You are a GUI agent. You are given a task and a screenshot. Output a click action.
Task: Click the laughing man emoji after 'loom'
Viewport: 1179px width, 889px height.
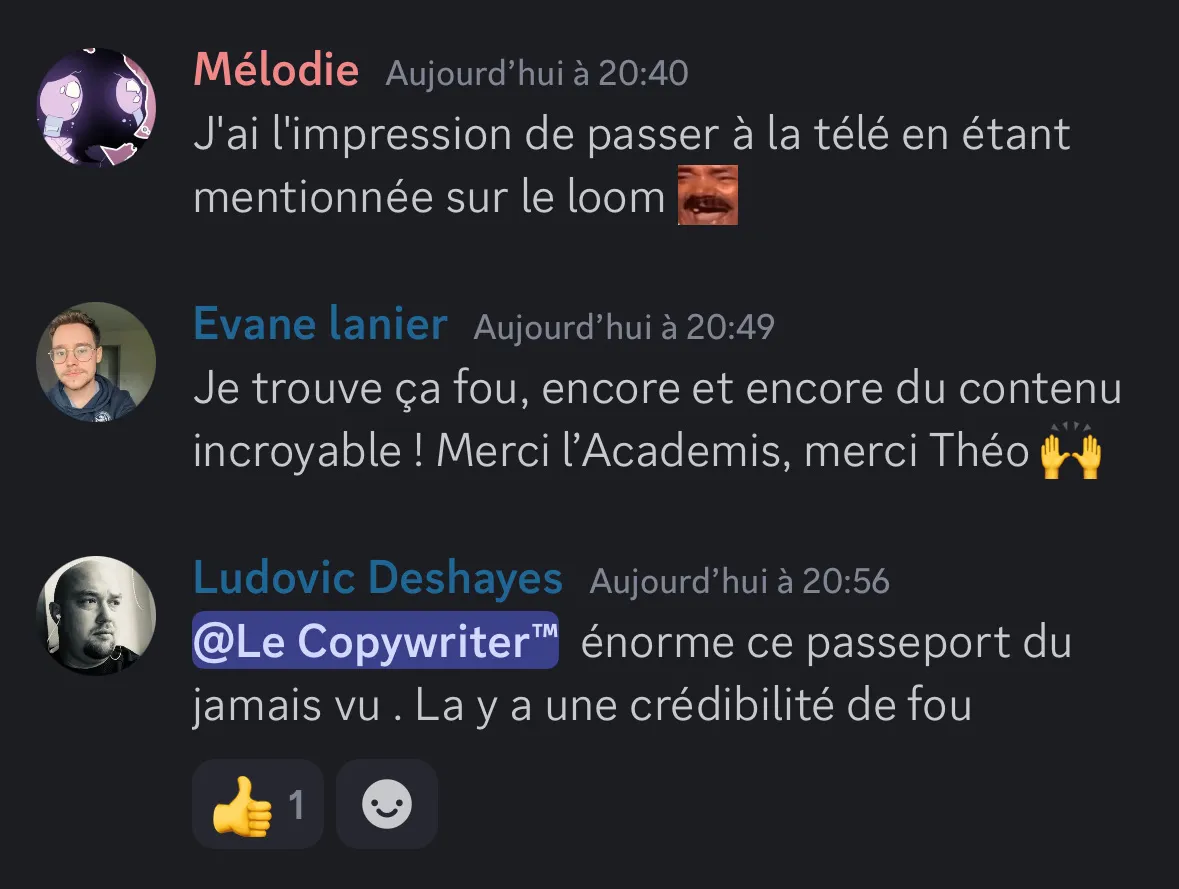[x=708, y=196]
